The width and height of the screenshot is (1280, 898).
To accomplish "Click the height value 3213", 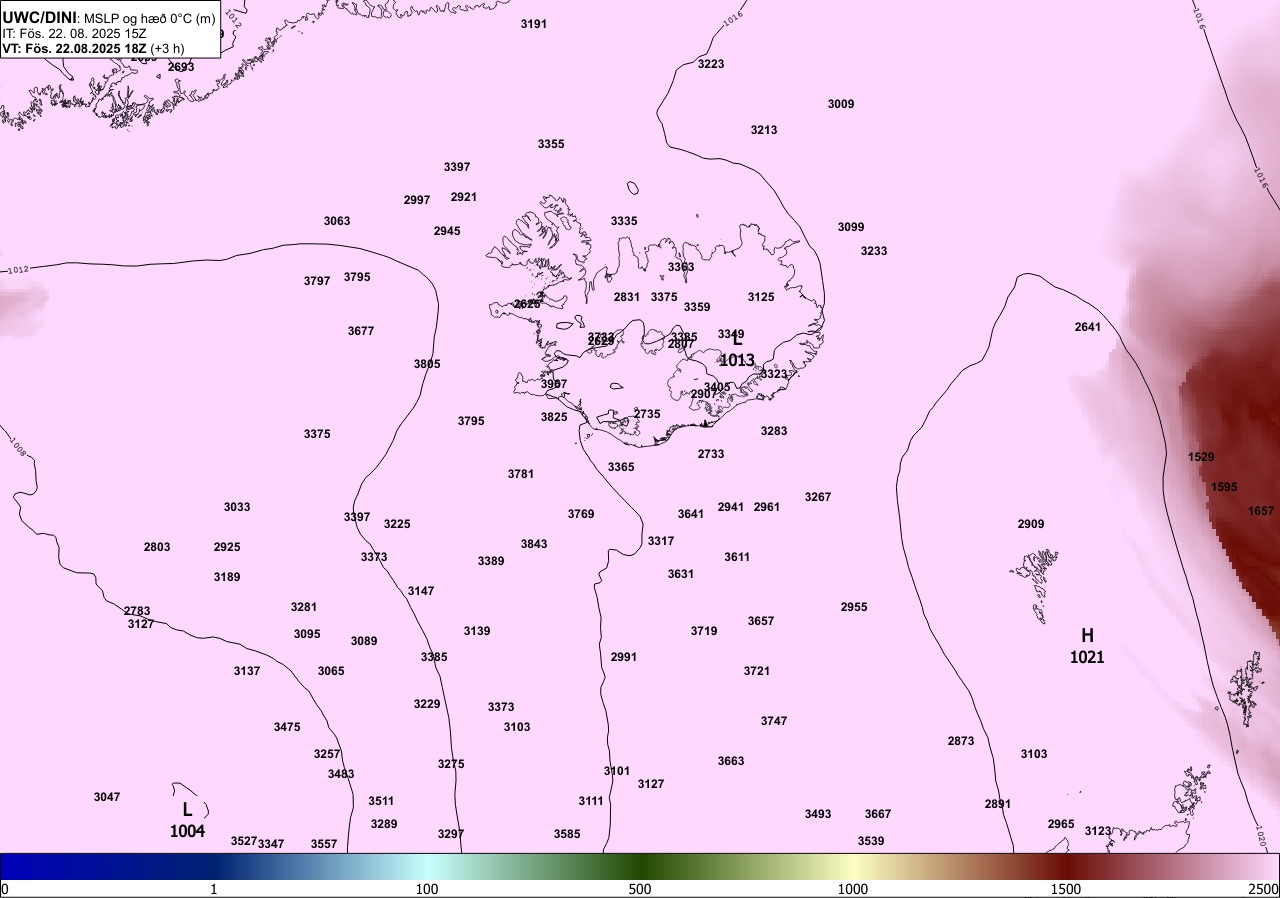I will [x=764, y=130].
